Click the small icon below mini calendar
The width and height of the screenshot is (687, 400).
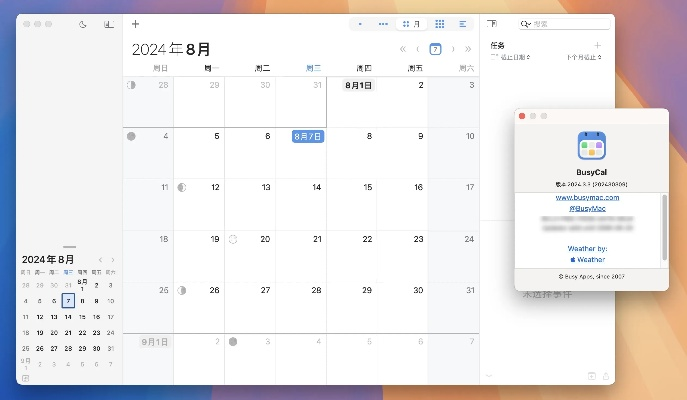[25, 378]
